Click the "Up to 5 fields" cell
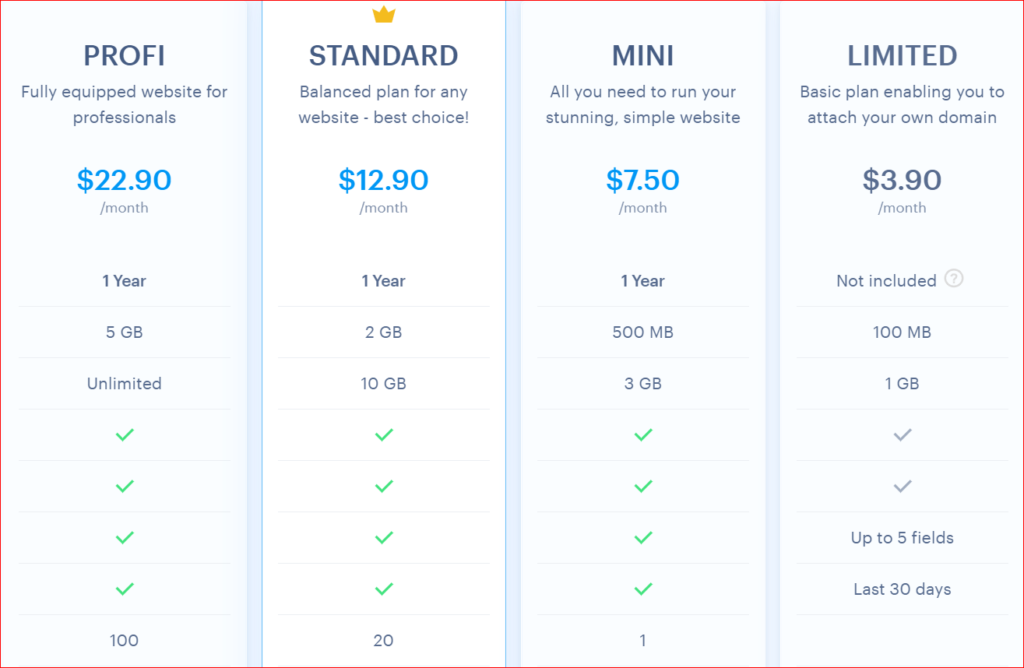Screen dimensions: 1024x668 pos(902,538)
